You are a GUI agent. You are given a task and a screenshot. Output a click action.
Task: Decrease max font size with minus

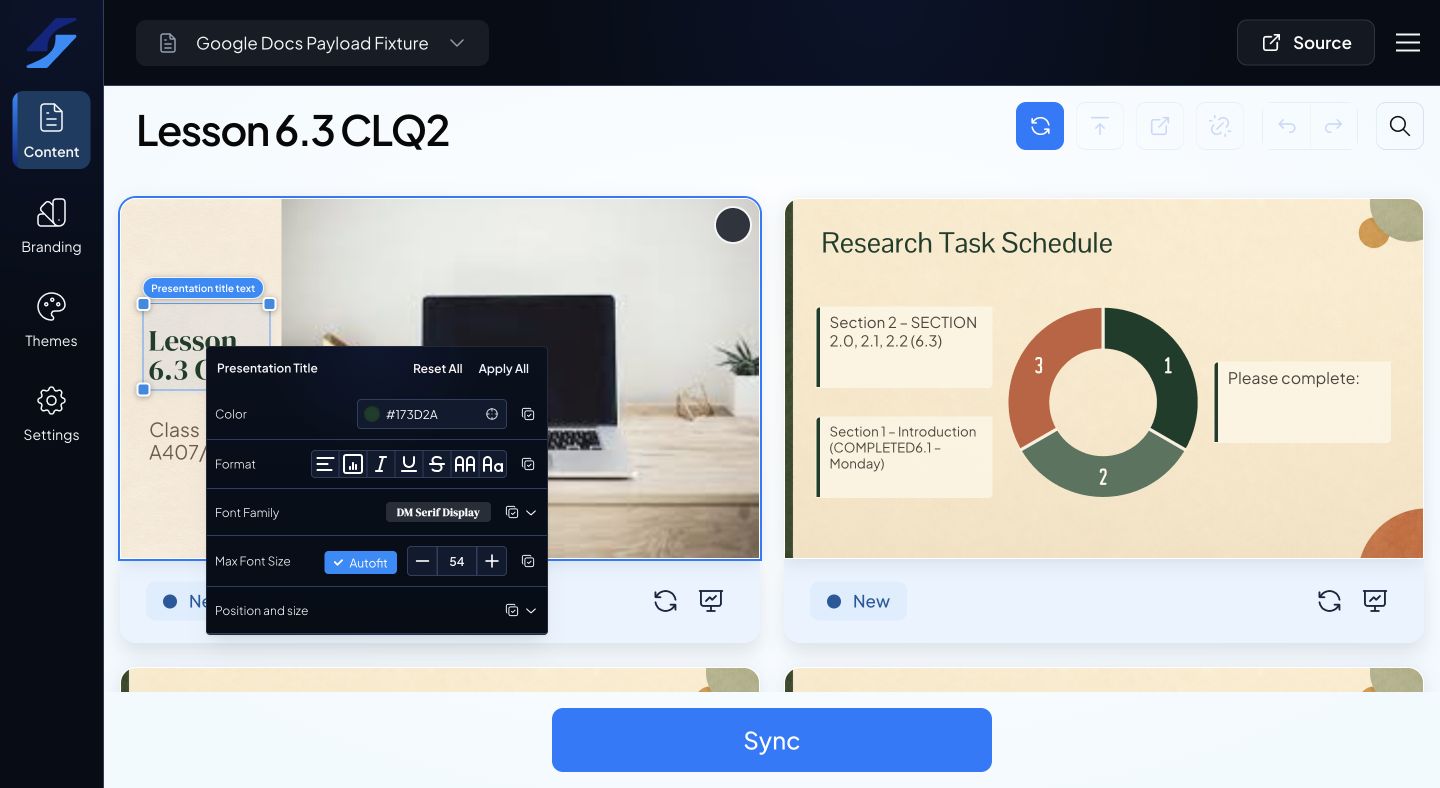click(x=422, y=561)
